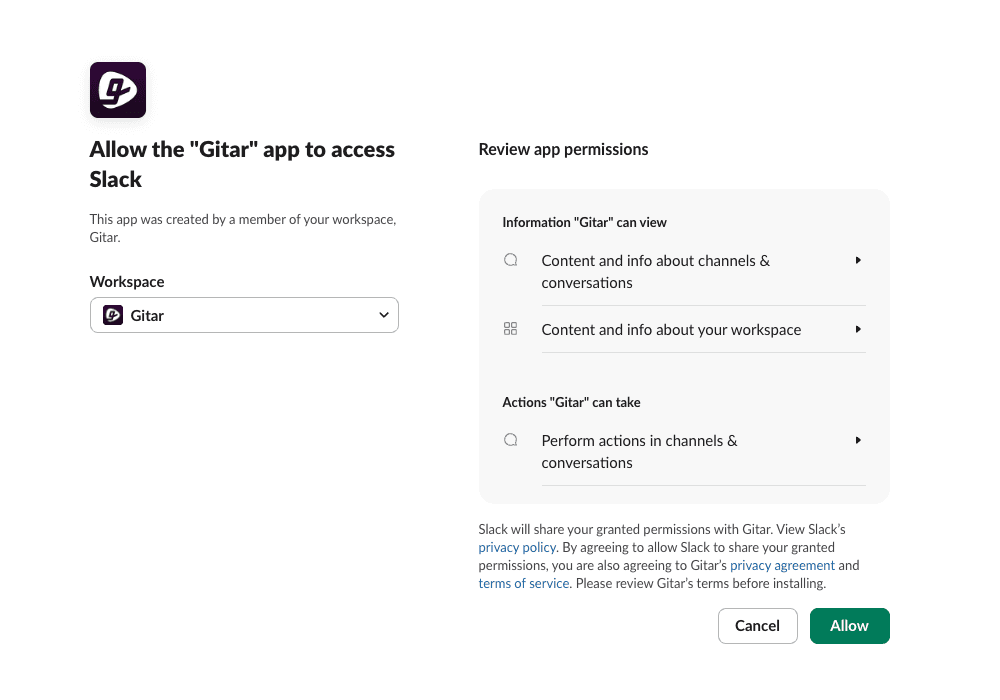The image size is (1000, 700).
Task: Open the Workspace dropdown
Action: (x=244, y=314)
